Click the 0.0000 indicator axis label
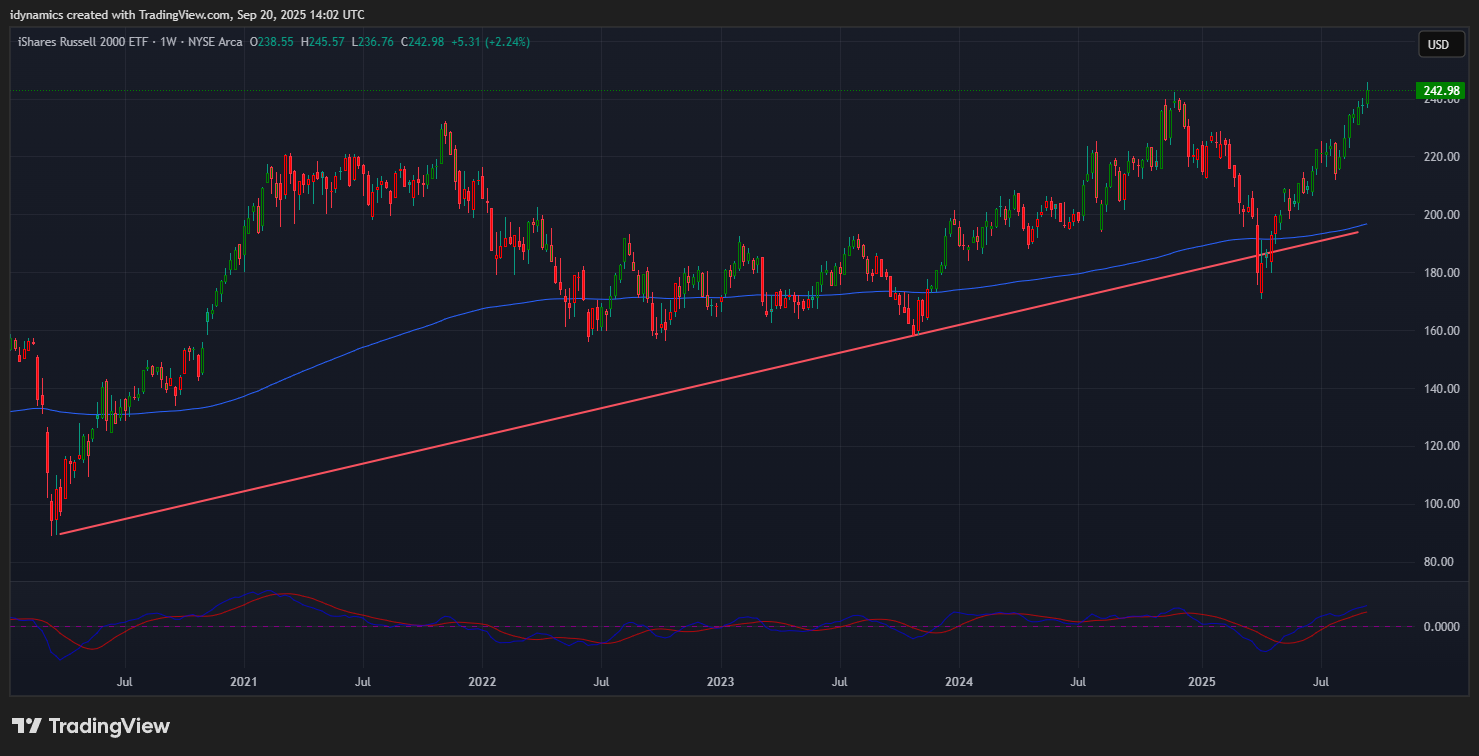 click(1440, 627)
